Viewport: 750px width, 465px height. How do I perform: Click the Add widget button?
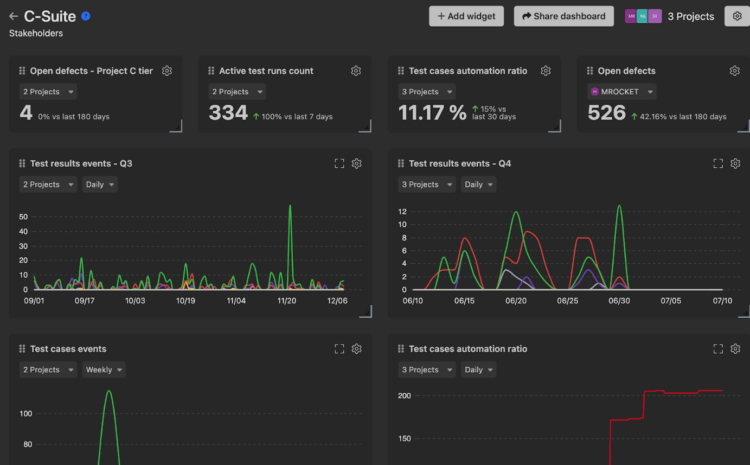click(466, 16)
